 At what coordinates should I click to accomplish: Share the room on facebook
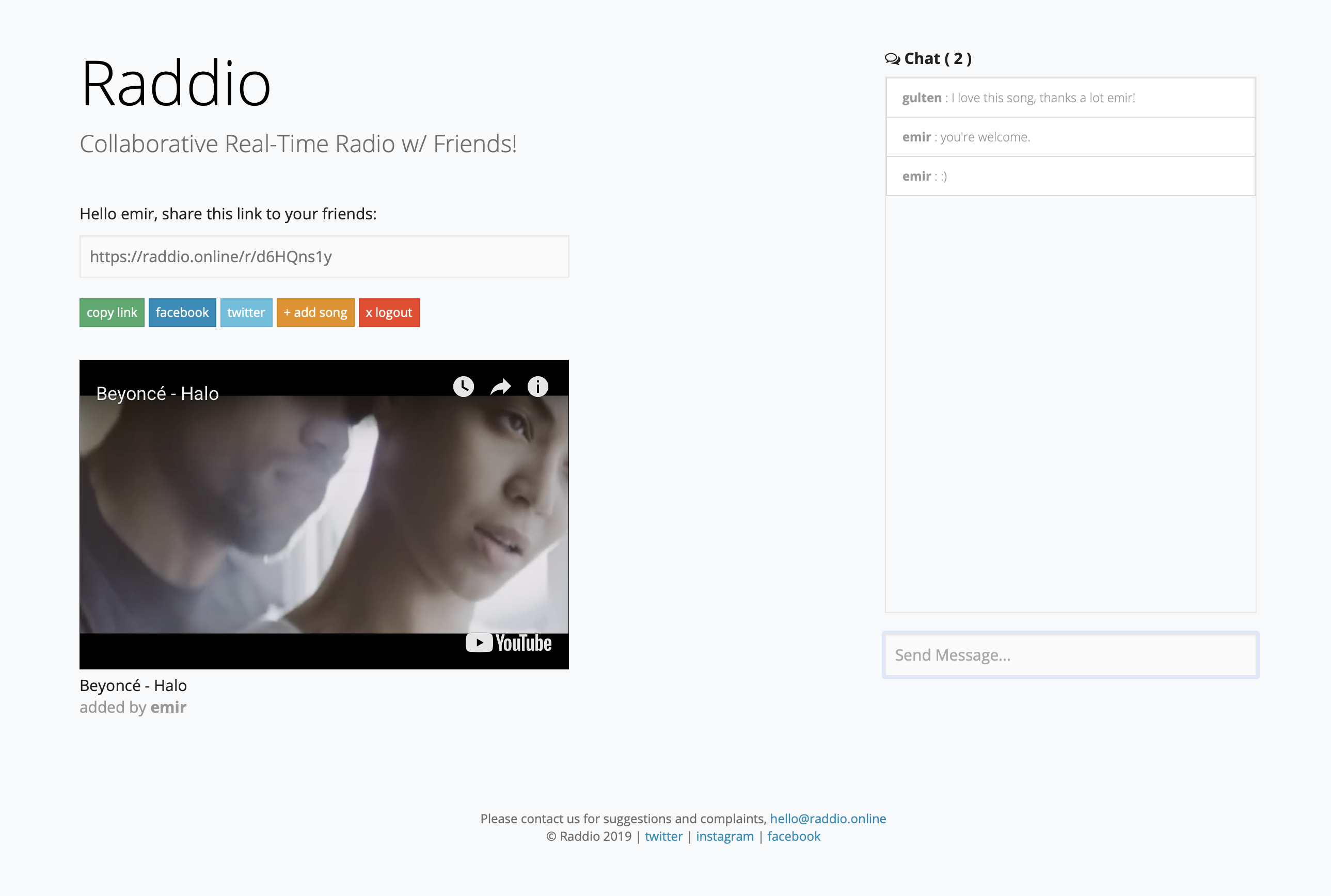coord(182,313)
